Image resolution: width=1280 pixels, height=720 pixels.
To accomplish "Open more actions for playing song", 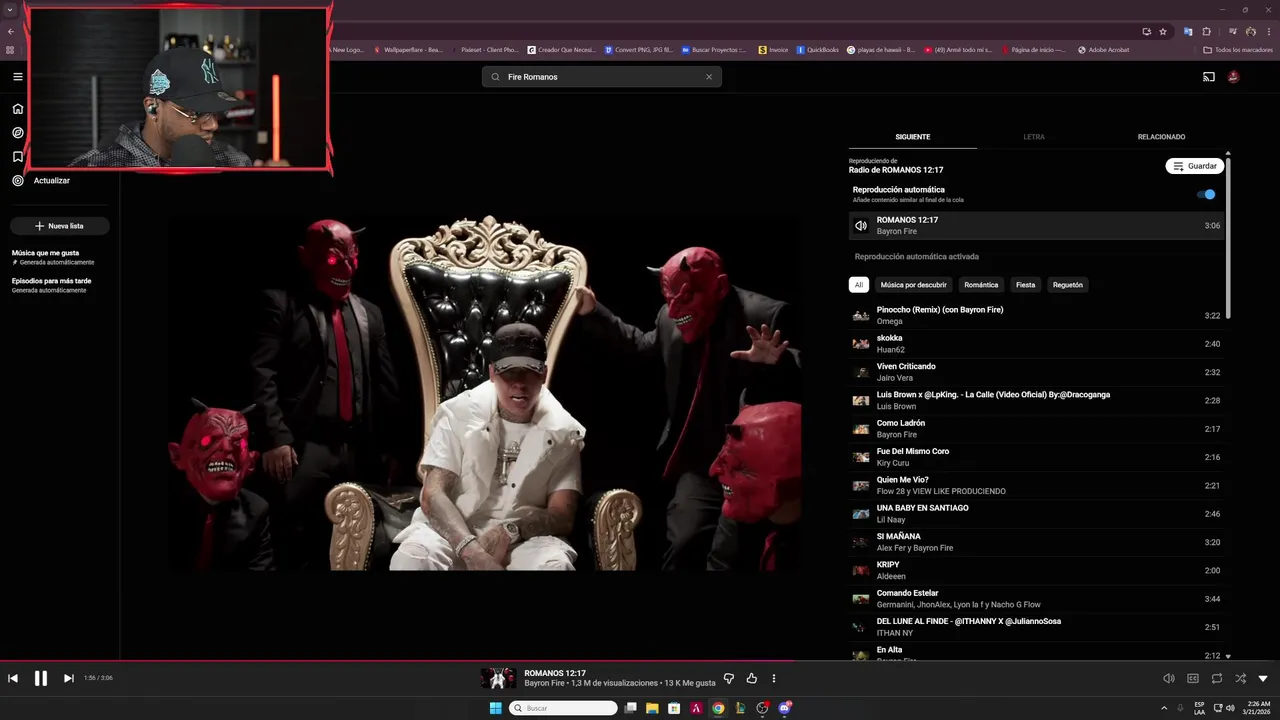I will coord(774,678).
